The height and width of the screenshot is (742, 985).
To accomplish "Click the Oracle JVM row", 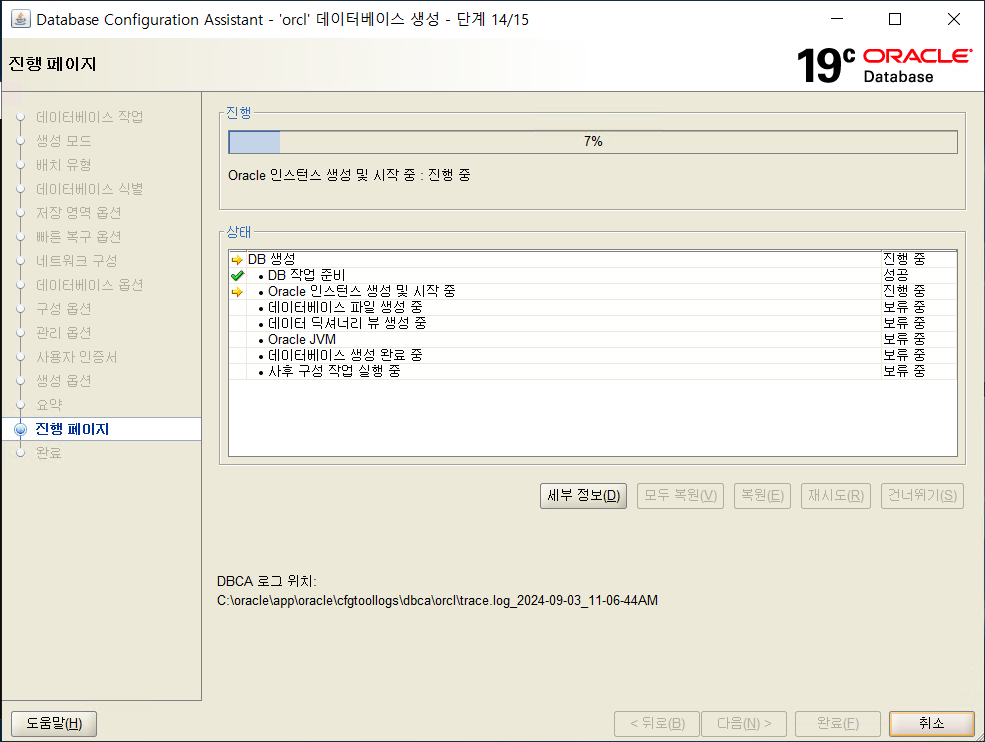I will [592, 339].
